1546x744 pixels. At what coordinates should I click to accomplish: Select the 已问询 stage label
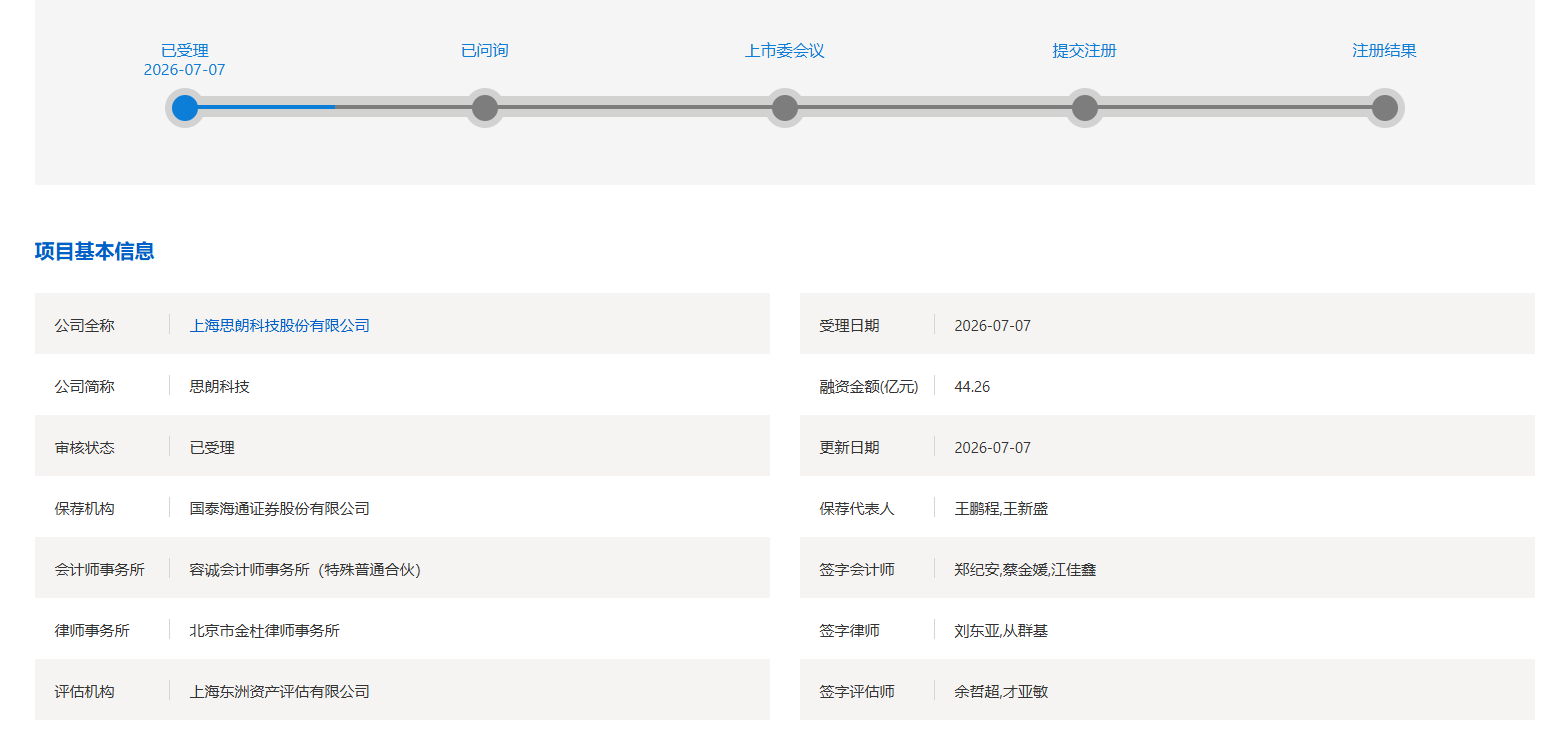(x=485, y=51)
